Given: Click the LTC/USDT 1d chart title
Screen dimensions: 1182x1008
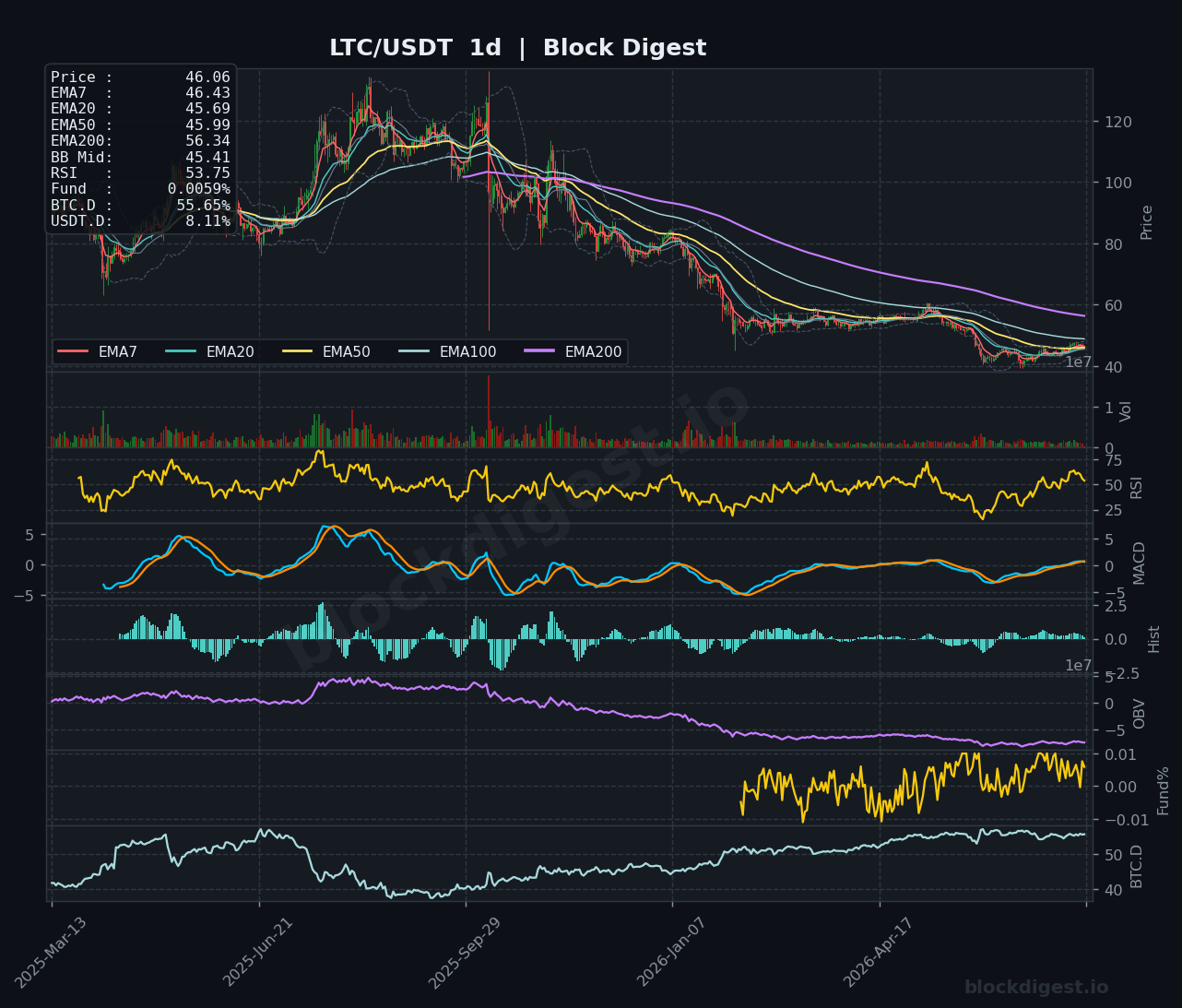Looking at the screenshot, I should (x=518, y=48).
